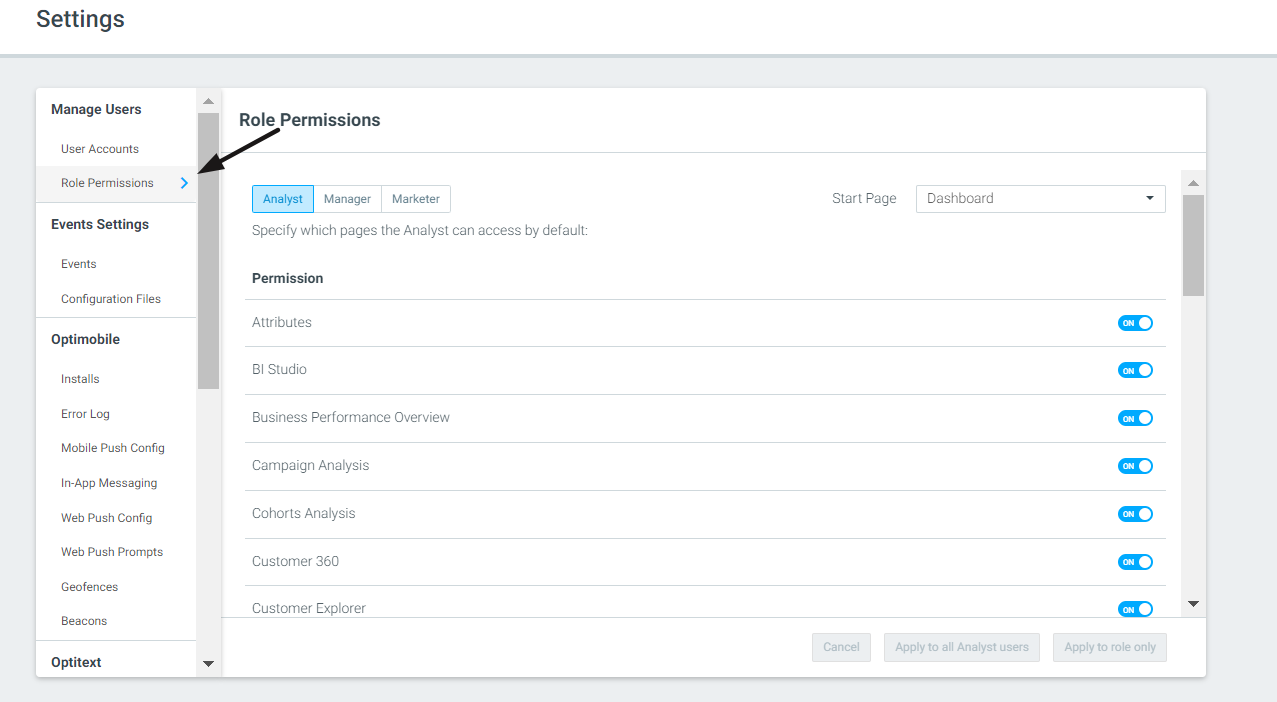The image size is (1277, 702).
Task: Switch to the Marketer role tab
Action: coord(416,199)
